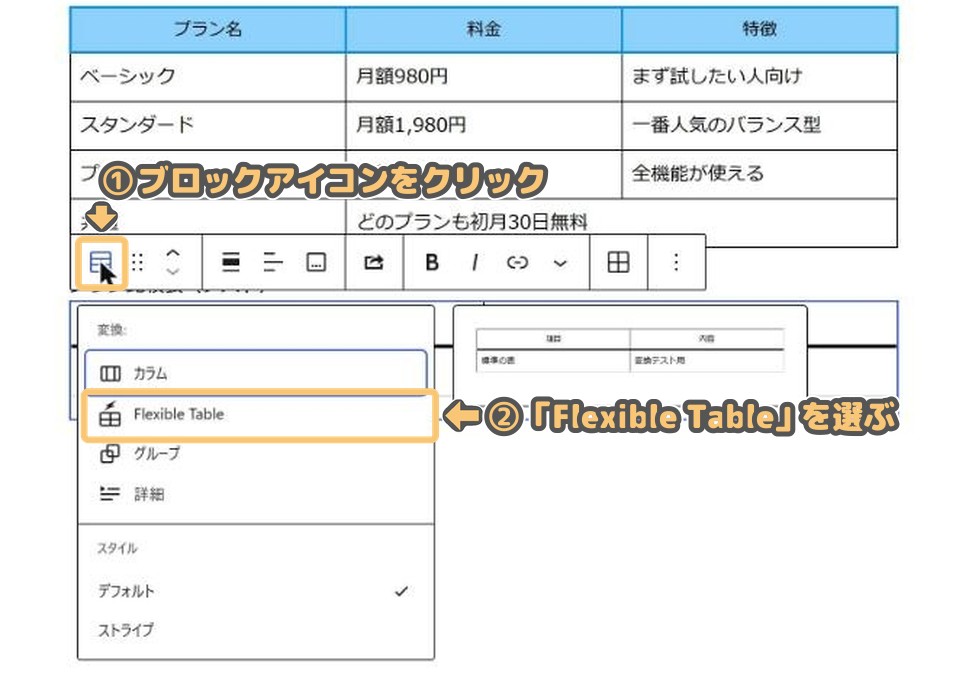Open the block alignment icon
This screenshot has width=972, height=673.
[231, 262]
